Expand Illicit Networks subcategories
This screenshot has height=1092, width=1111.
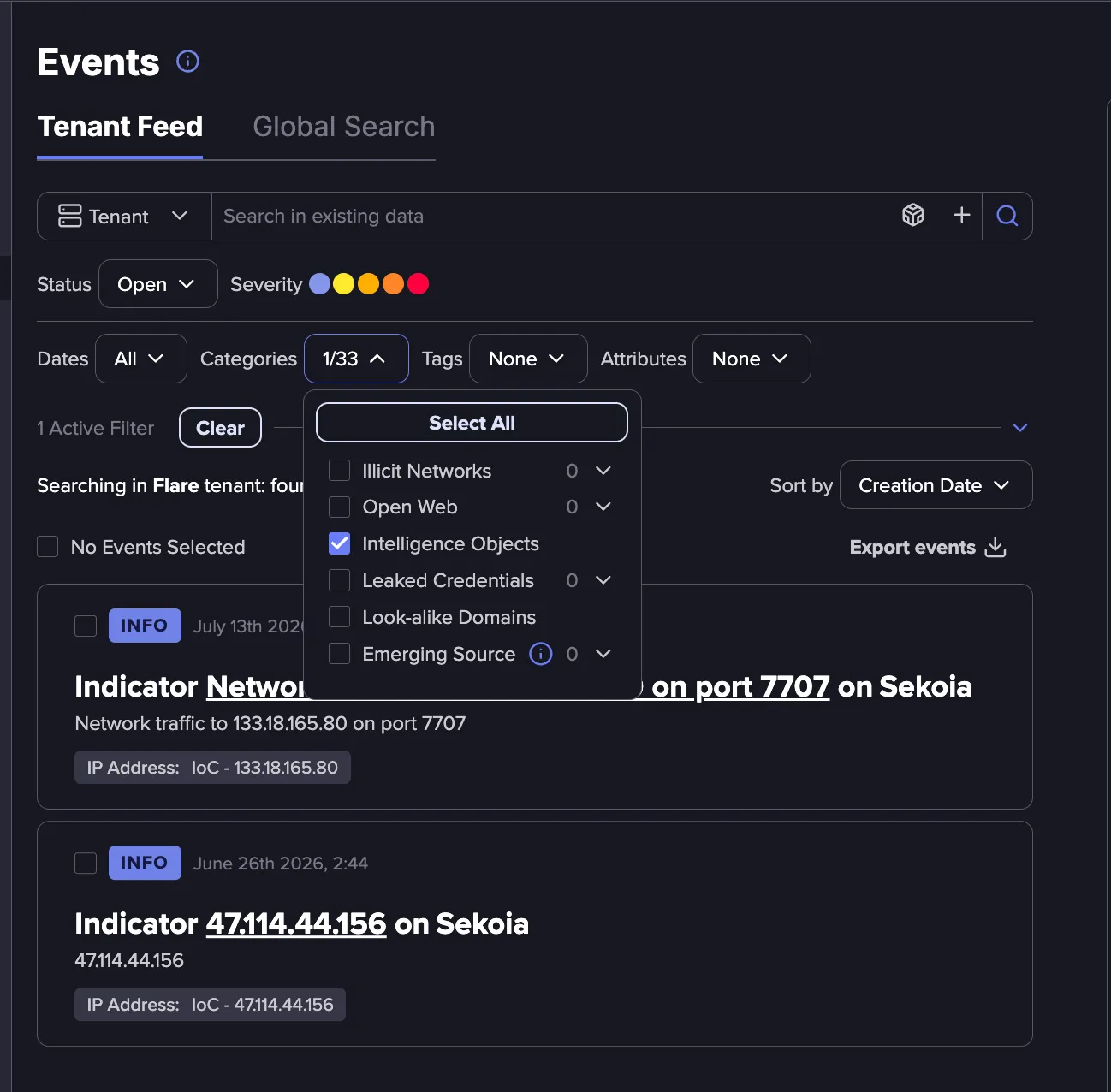point(603,471)
